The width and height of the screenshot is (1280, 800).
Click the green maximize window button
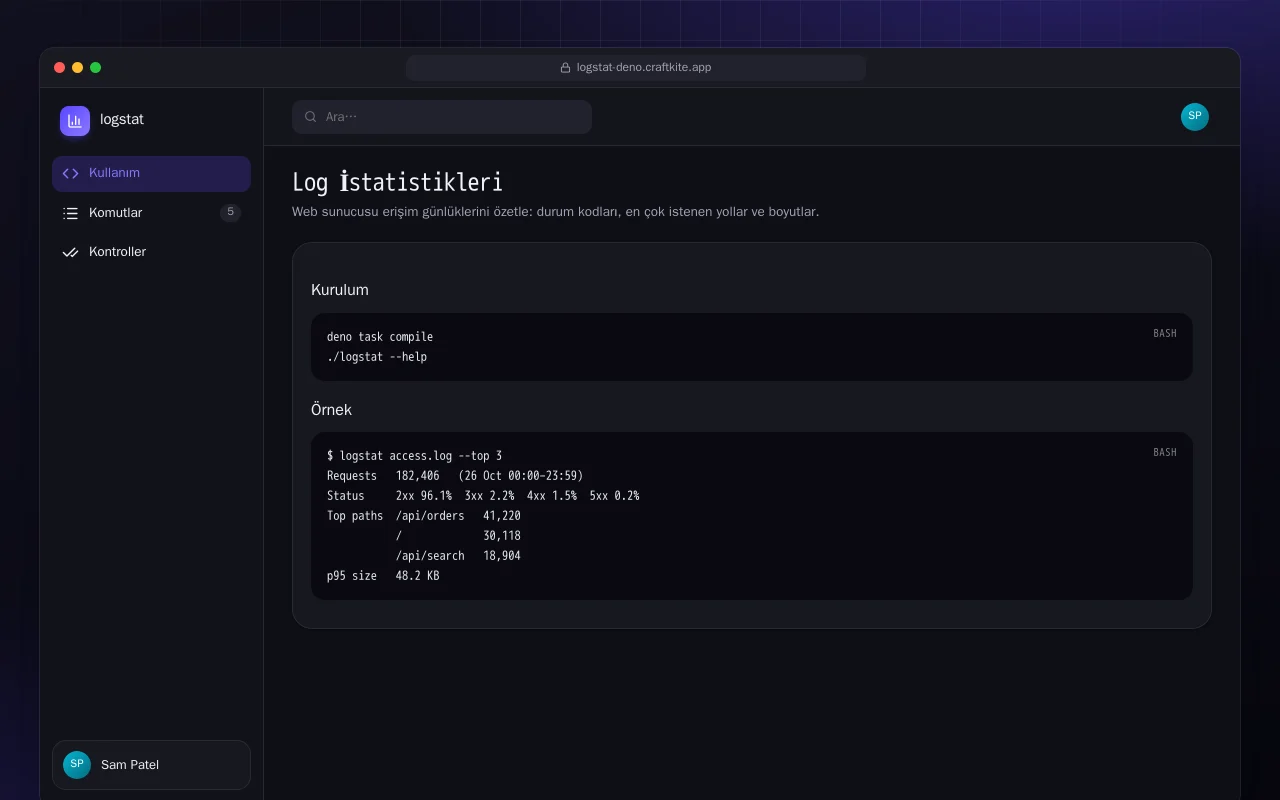tap(96, 68)
